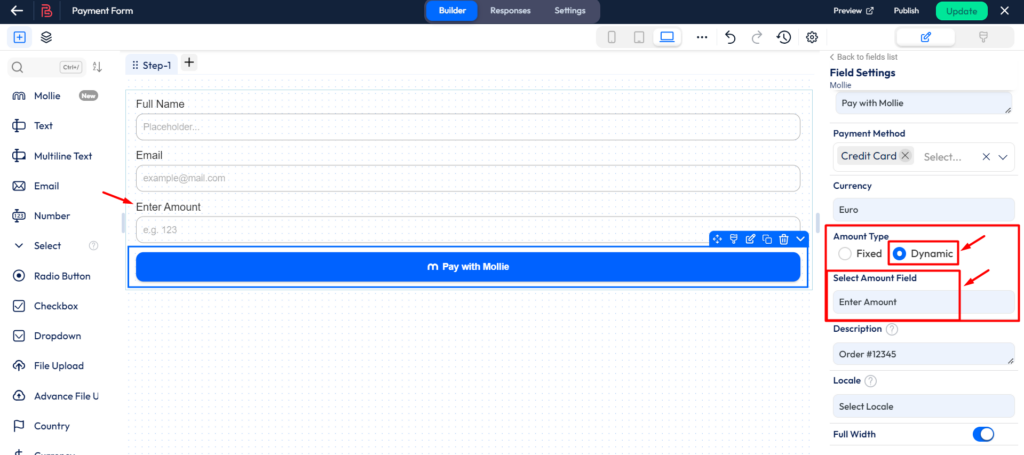The height and width of the screenshot is (455, 1024).
Task: Open form Preview in new window
Action: click(854, 11)
